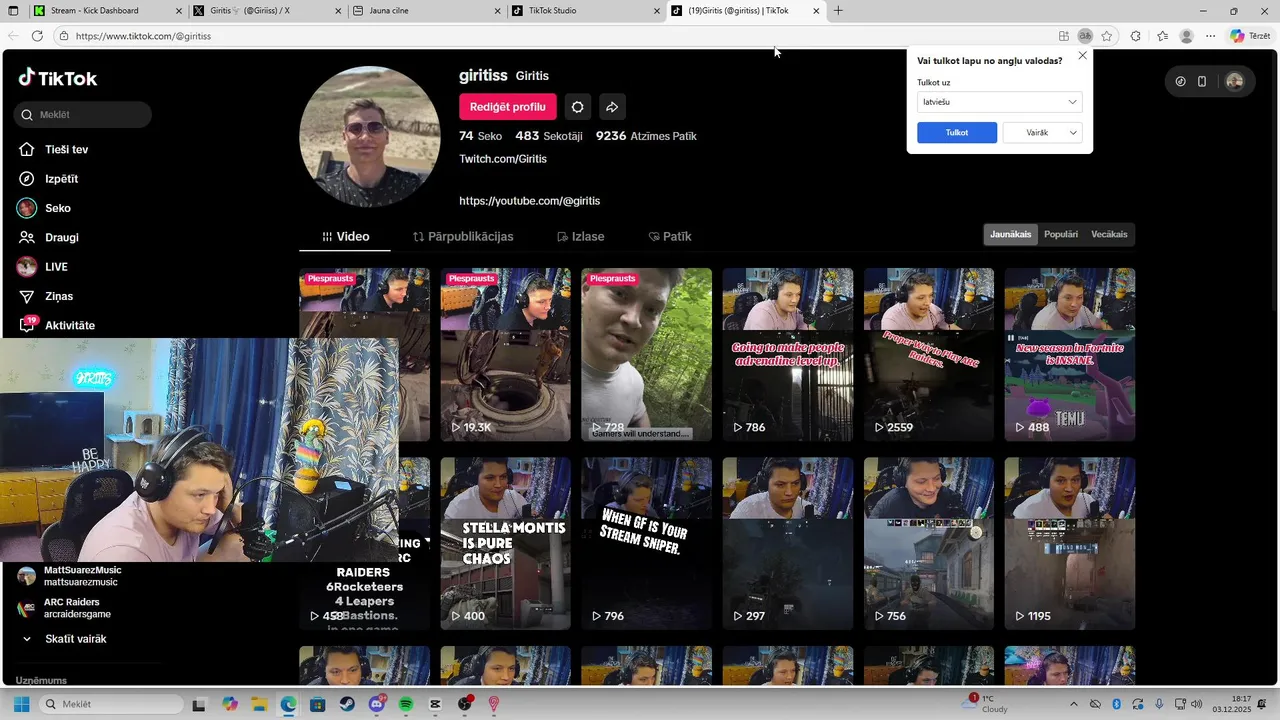
Task: Open video with 1195 views
Action: (x=1070, y=544)
